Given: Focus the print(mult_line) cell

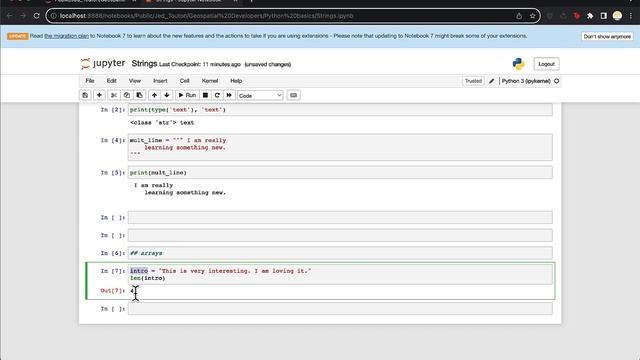Looking at the screenshot, I should click(x=340, y=172).
